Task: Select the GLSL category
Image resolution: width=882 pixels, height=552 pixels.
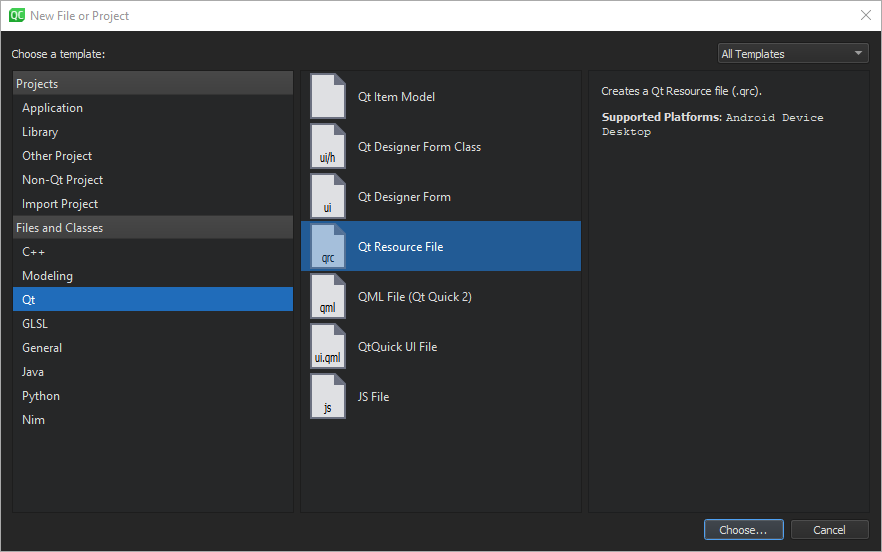Action: (x=153, y=324)
